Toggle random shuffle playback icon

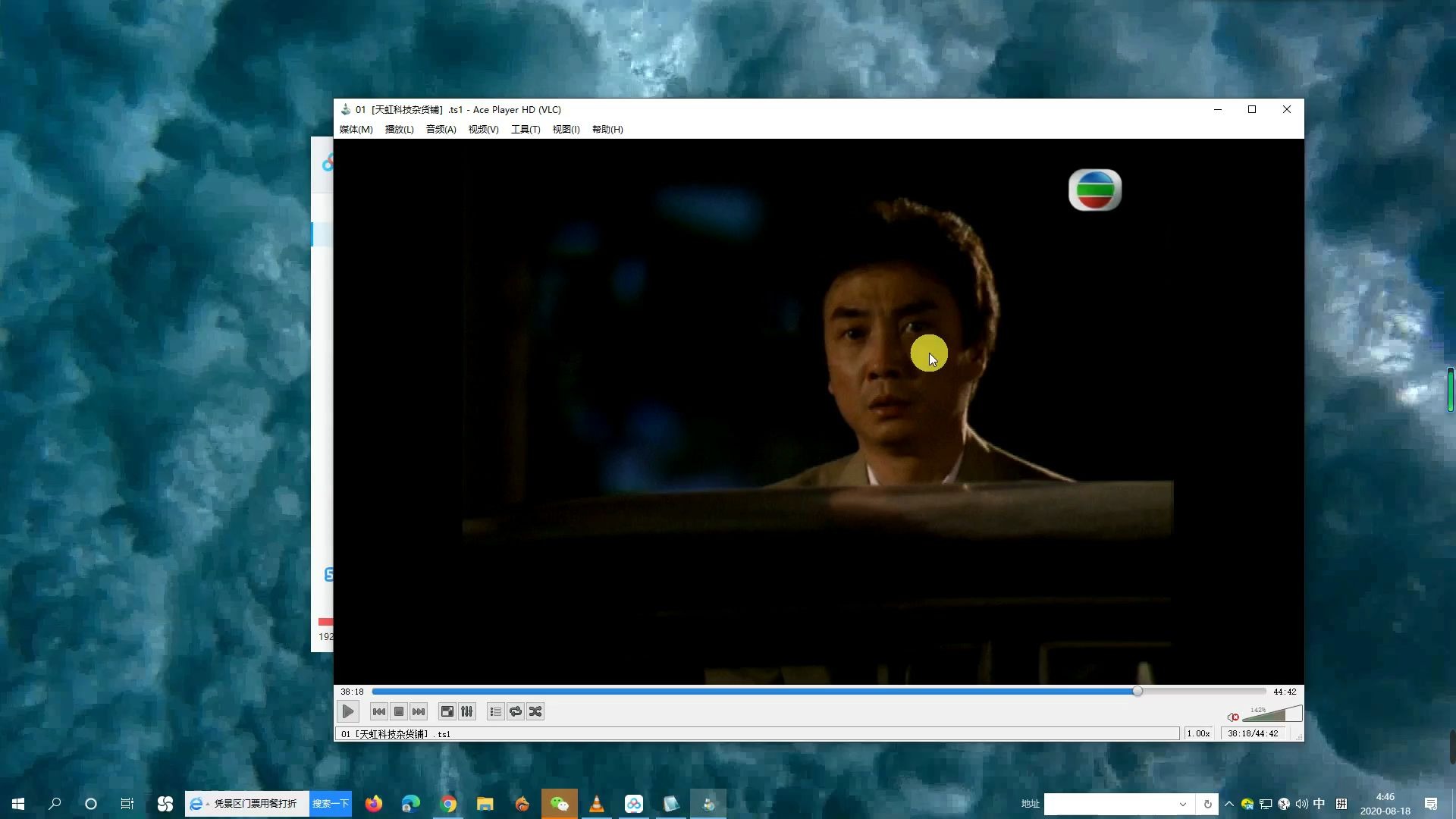tap(535, 711)
